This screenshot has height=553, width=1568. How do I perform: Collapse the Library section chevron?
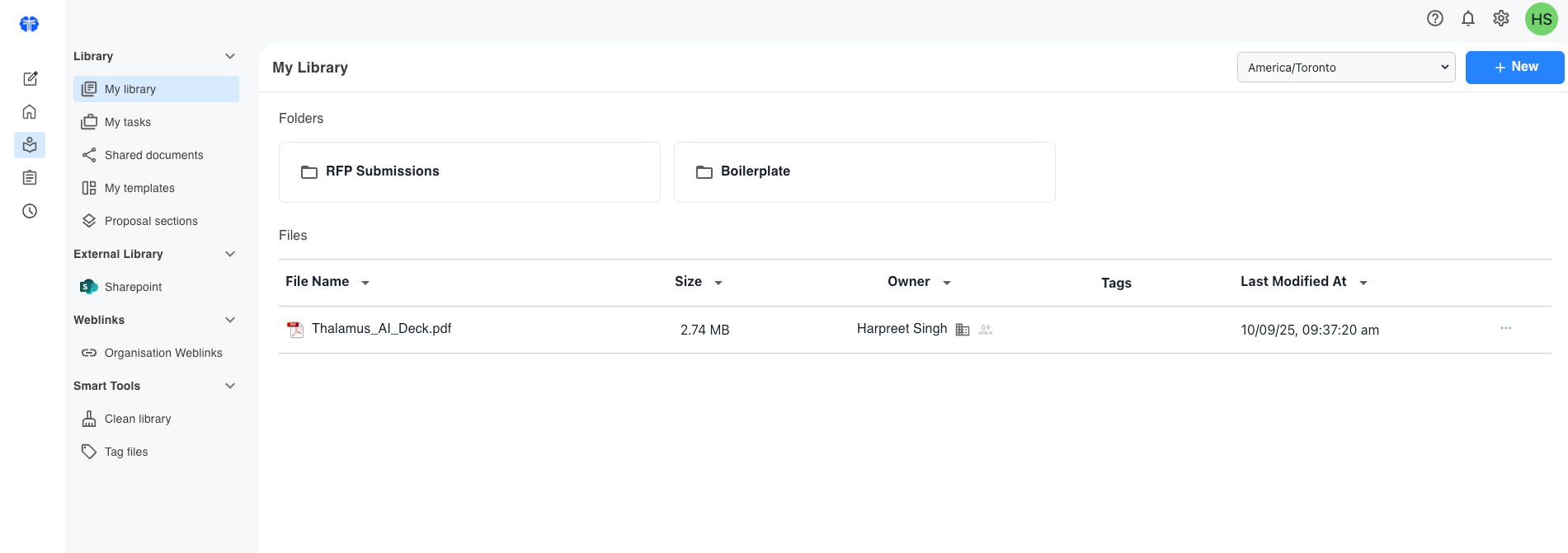pyautogui.click(x=230, y=56)
